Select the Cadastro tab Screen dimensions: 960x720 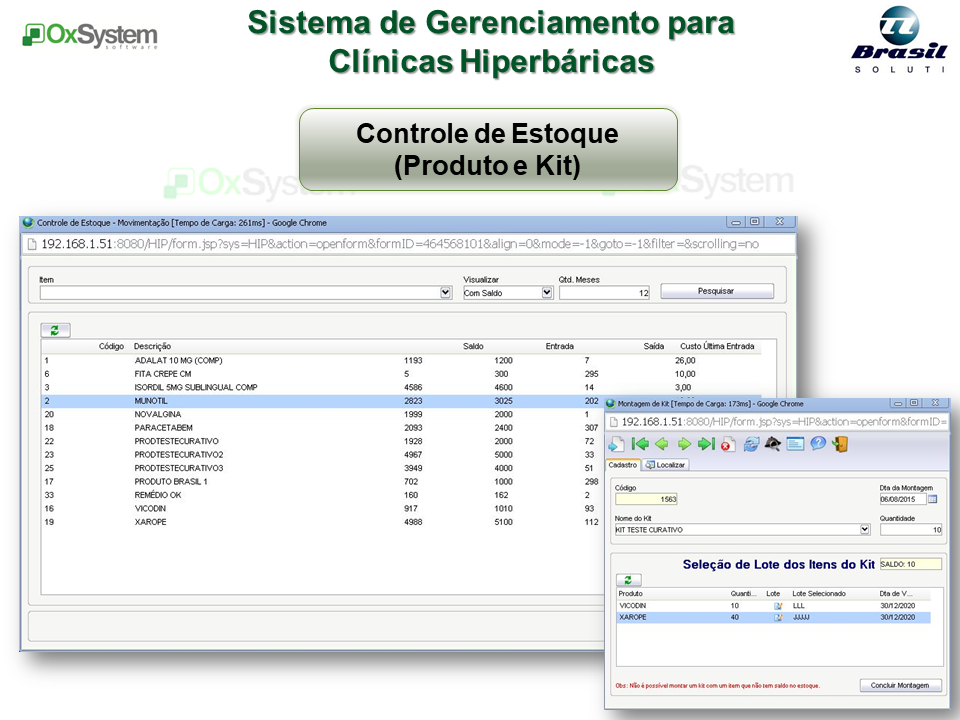tap(623, 465)
